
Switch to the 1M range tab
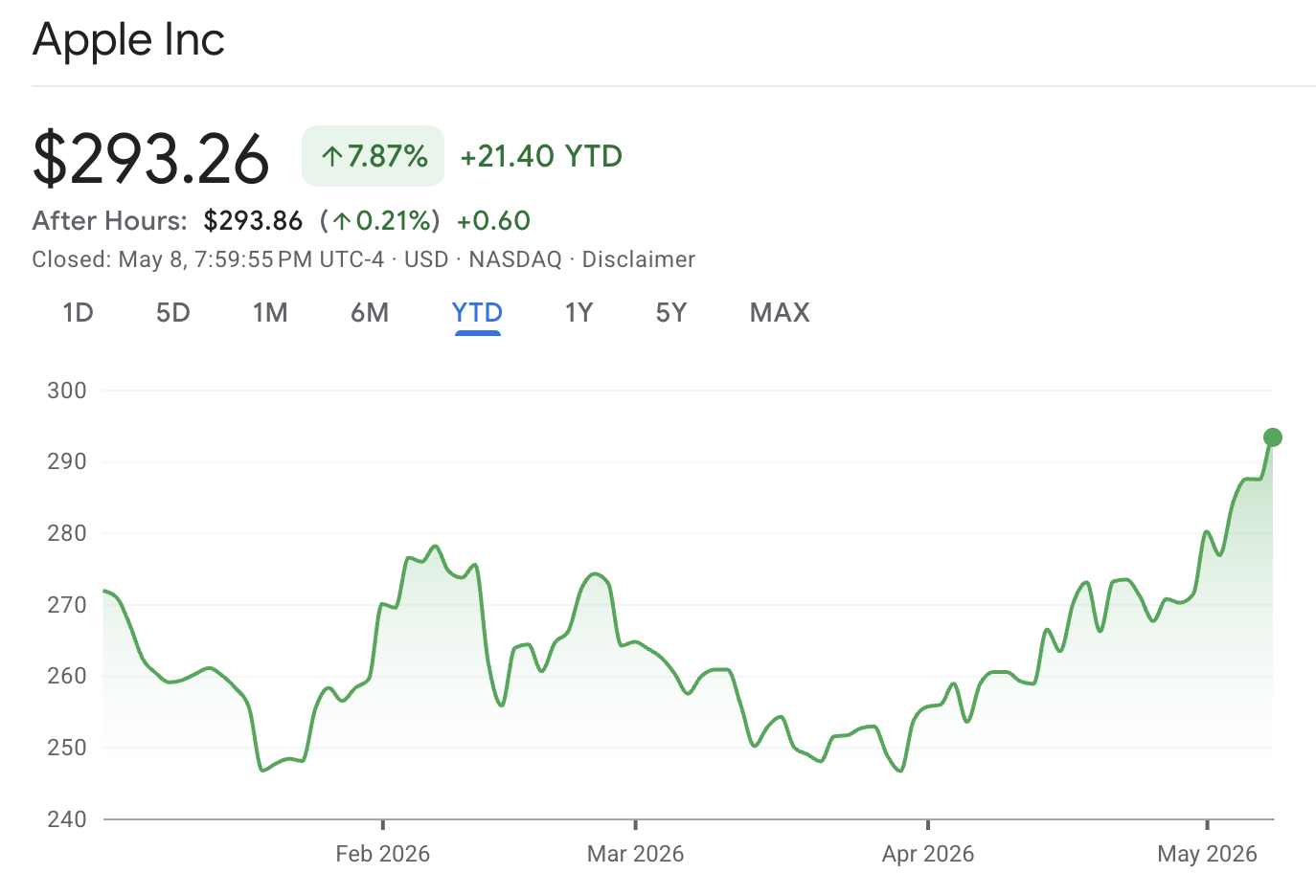pyautogui.click(x=270, y=313)
